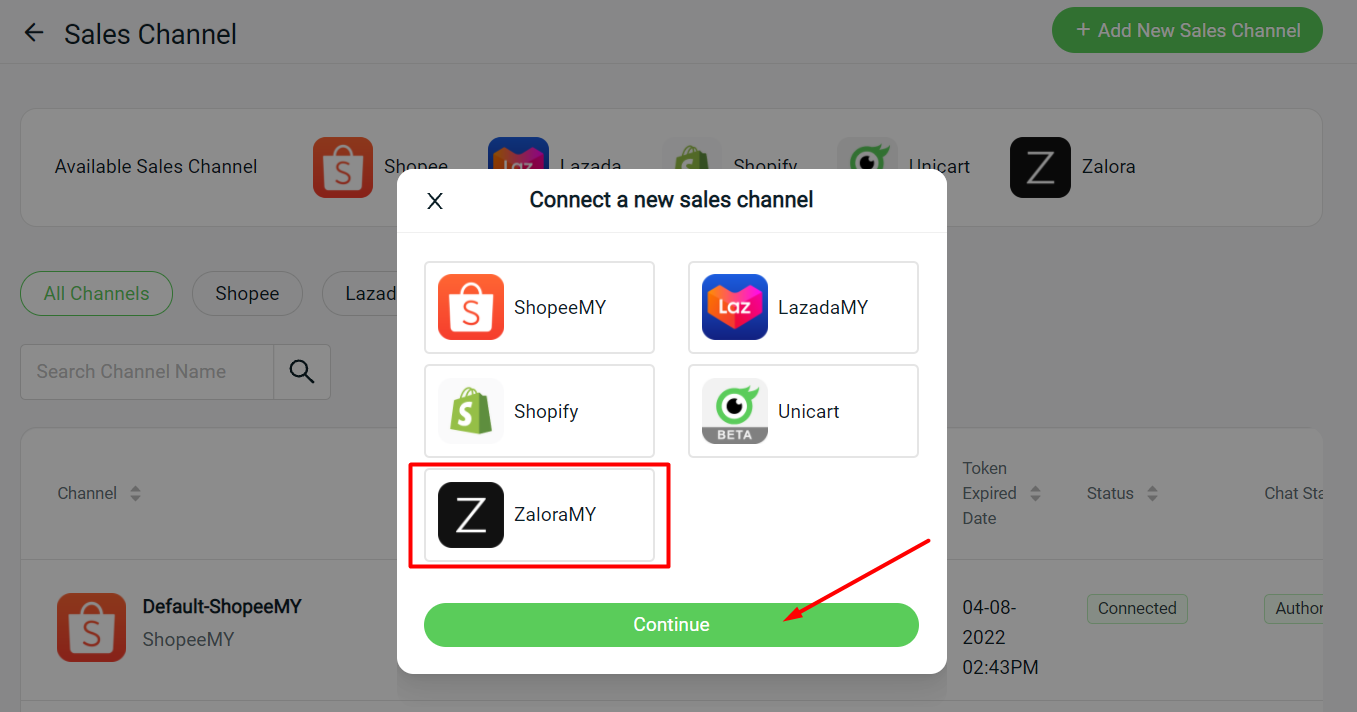Click the search magnifier icon
1357x712 pixels.
coord(302,372)
